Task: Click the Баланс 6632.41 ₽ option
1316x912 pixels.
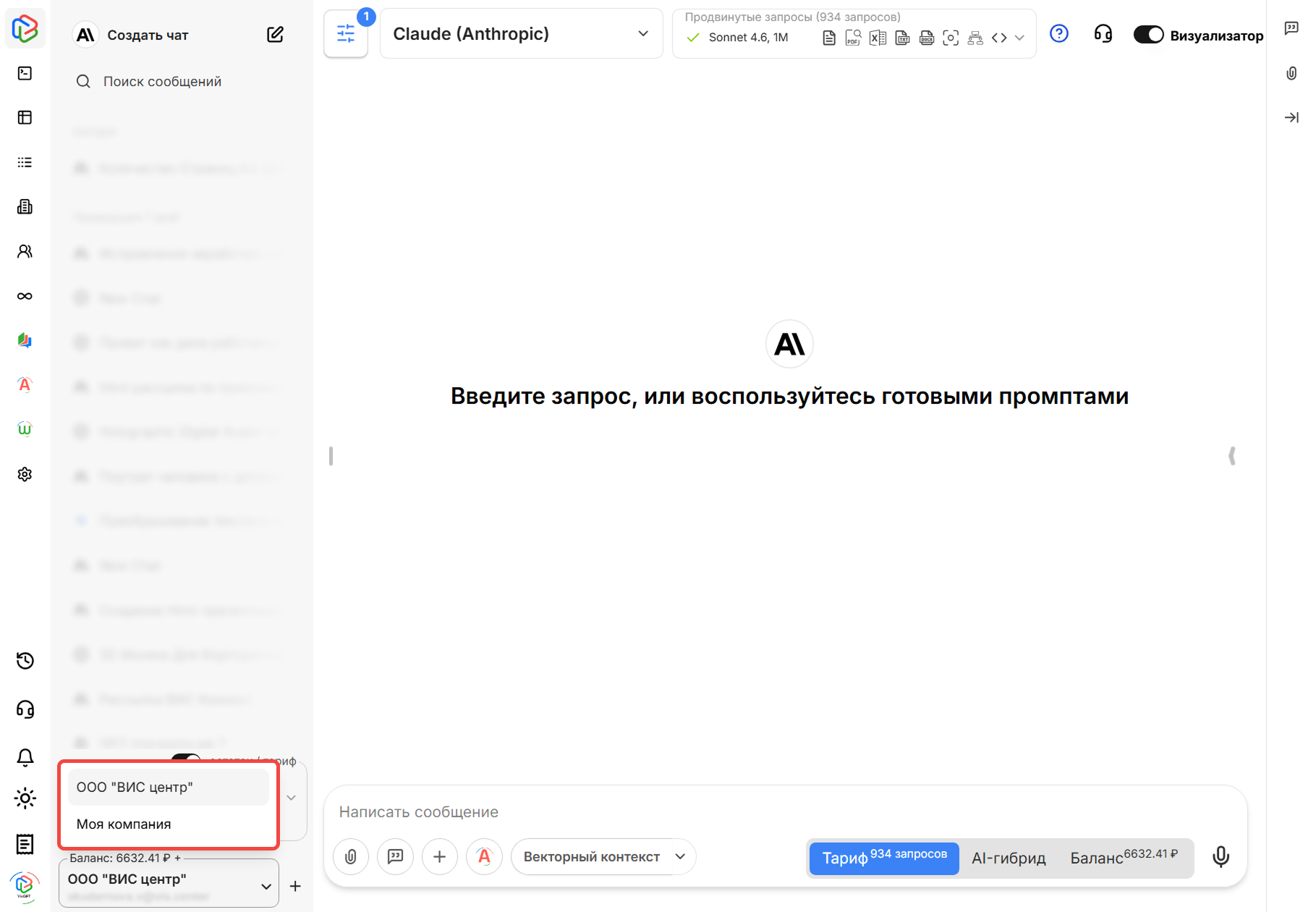Action: point(1124,858)
